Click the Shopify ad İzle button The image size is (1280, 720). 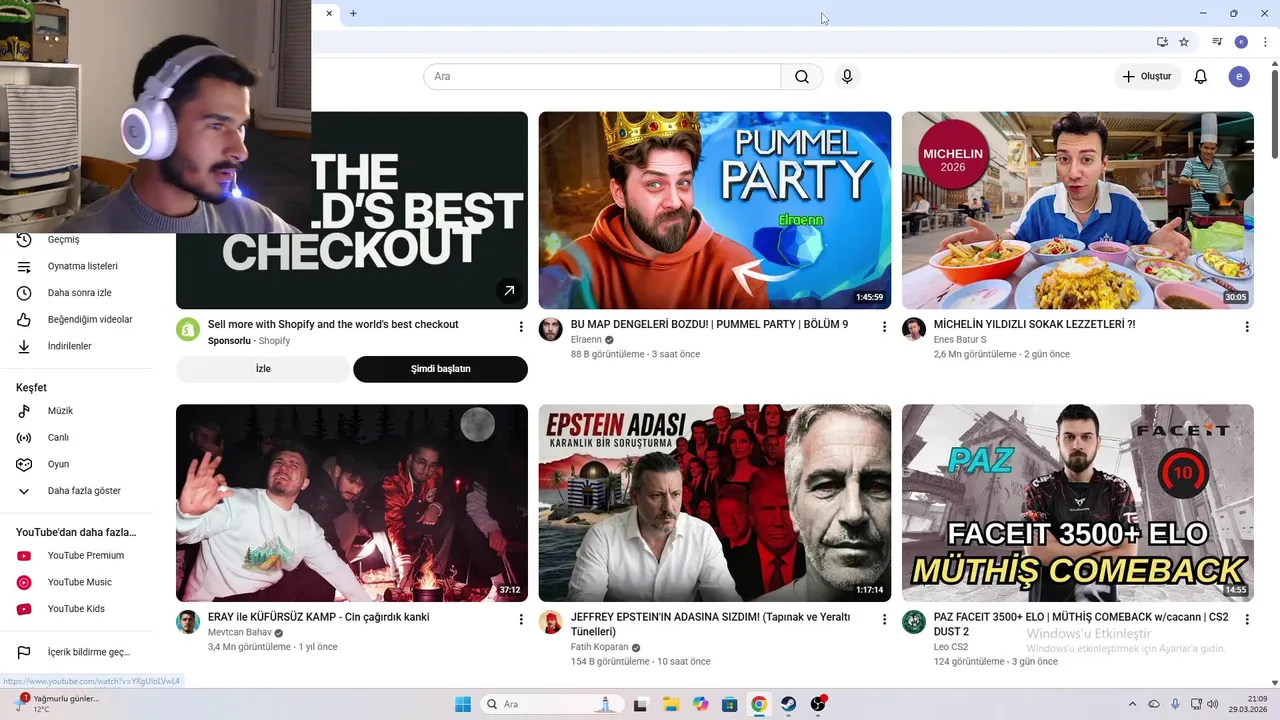(x=263, y=369)
